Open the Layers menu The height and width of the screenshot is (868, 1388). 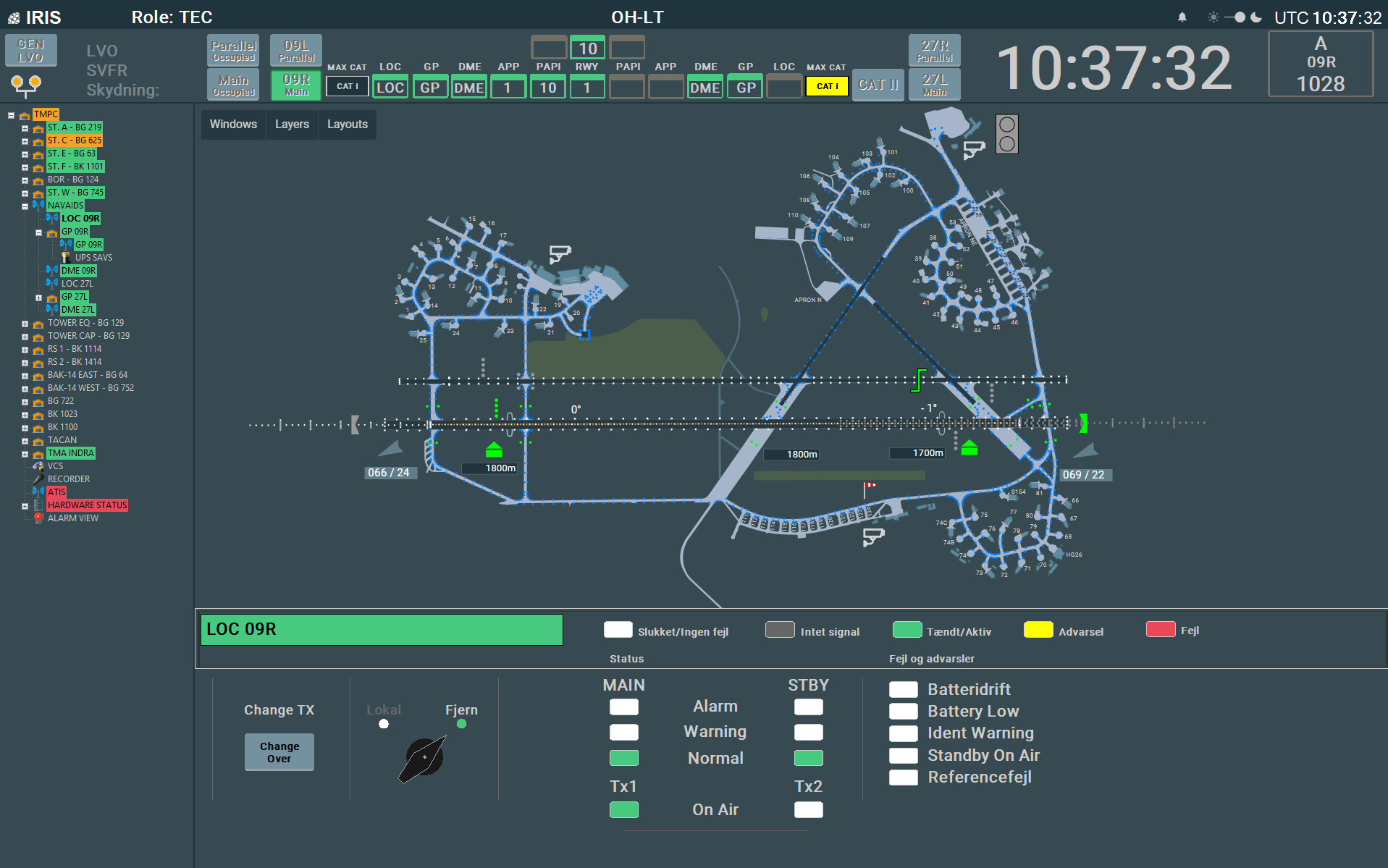click(x=292, y=125)
